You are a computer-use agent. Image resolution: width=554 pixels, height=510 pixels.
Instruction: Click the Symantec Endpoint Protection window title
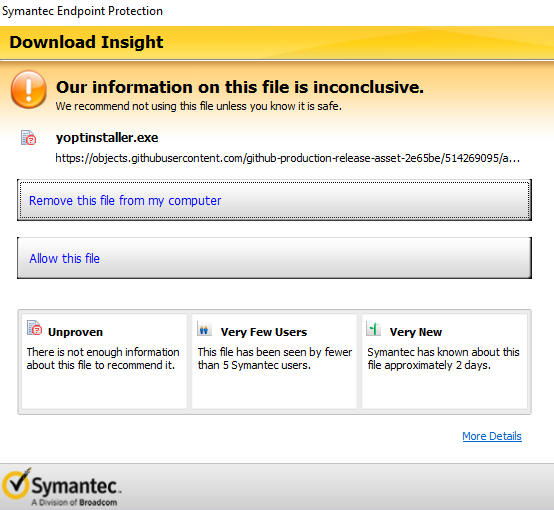click(x=82, y=11)
